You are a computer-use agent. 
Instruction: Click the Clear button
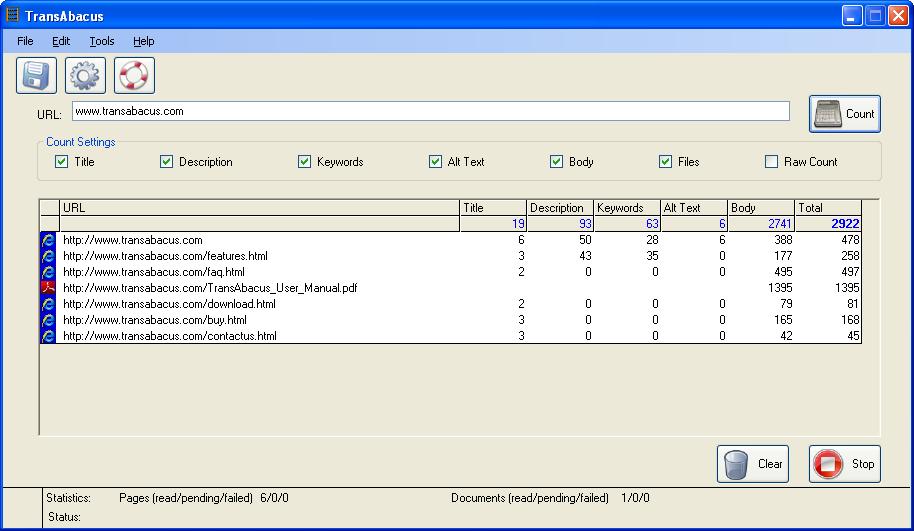click(753, 464)
